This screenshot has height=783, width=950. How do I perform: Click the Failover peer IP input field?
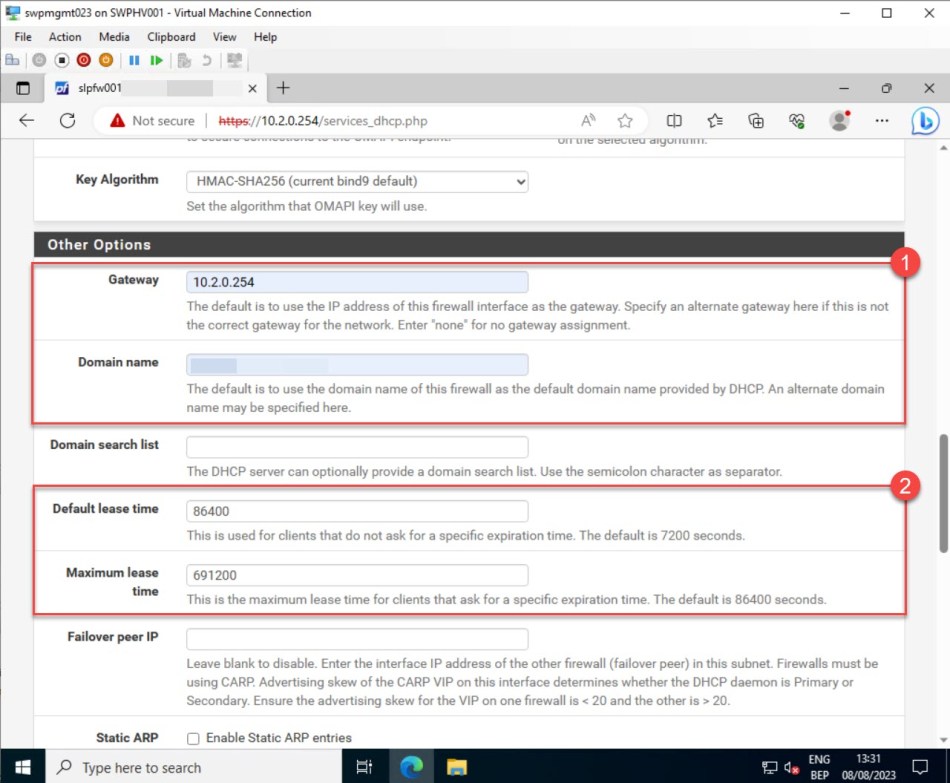tap(356, 639)
